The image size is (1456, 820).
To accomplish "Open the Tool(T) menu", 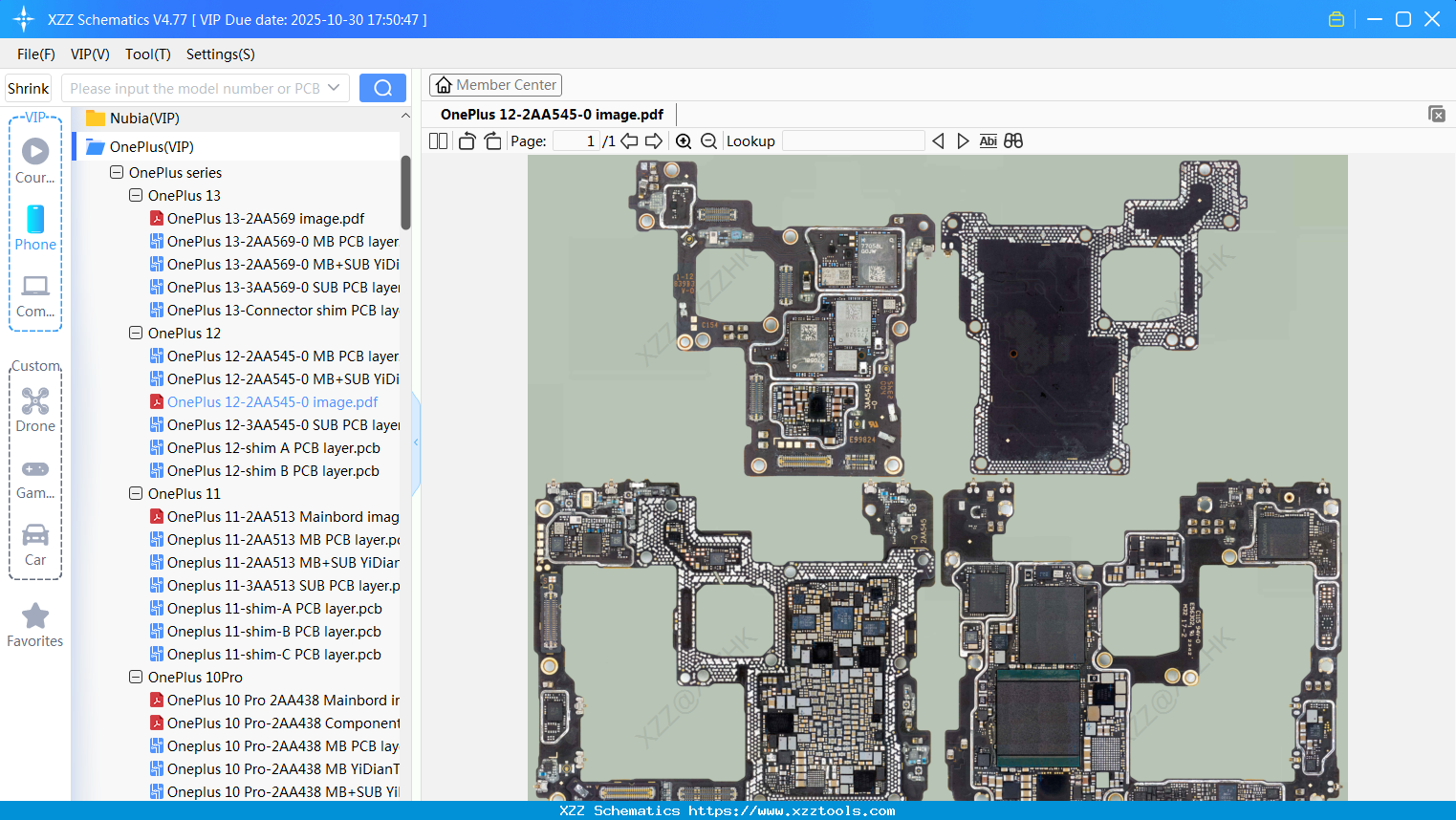I will click(x=147, y=54).
